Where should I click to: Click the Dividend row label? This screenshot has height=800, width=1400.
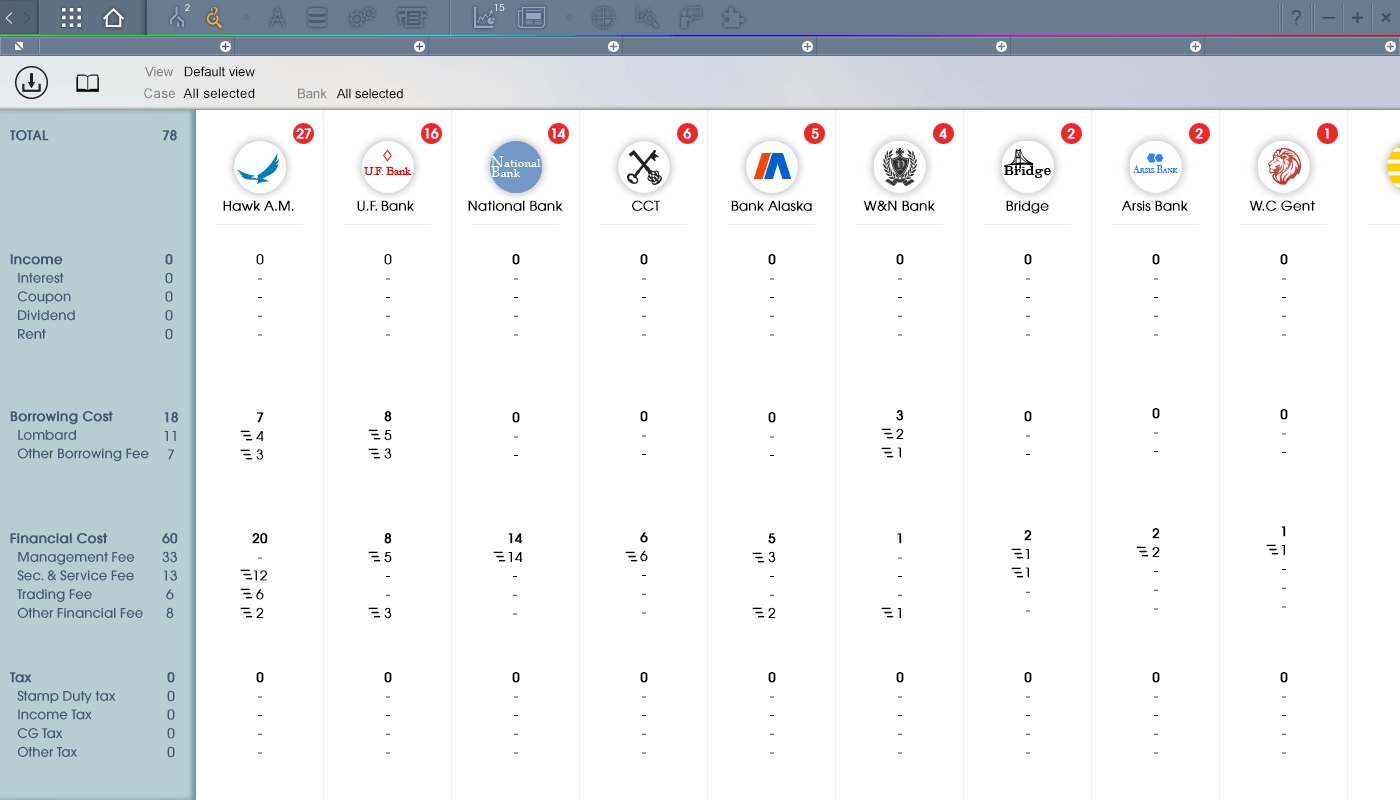pos(46,316)
